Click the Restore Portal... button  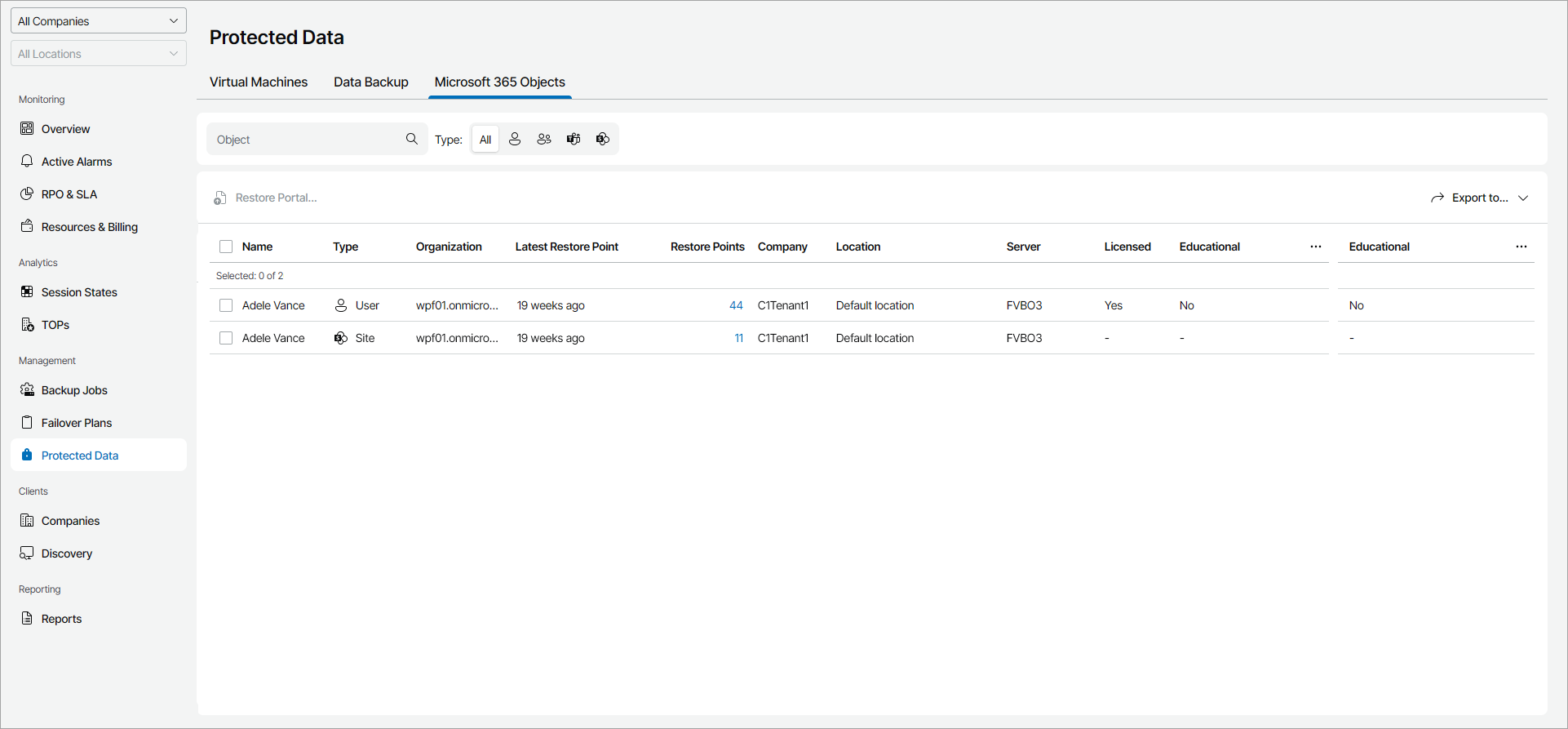point(266,198)
